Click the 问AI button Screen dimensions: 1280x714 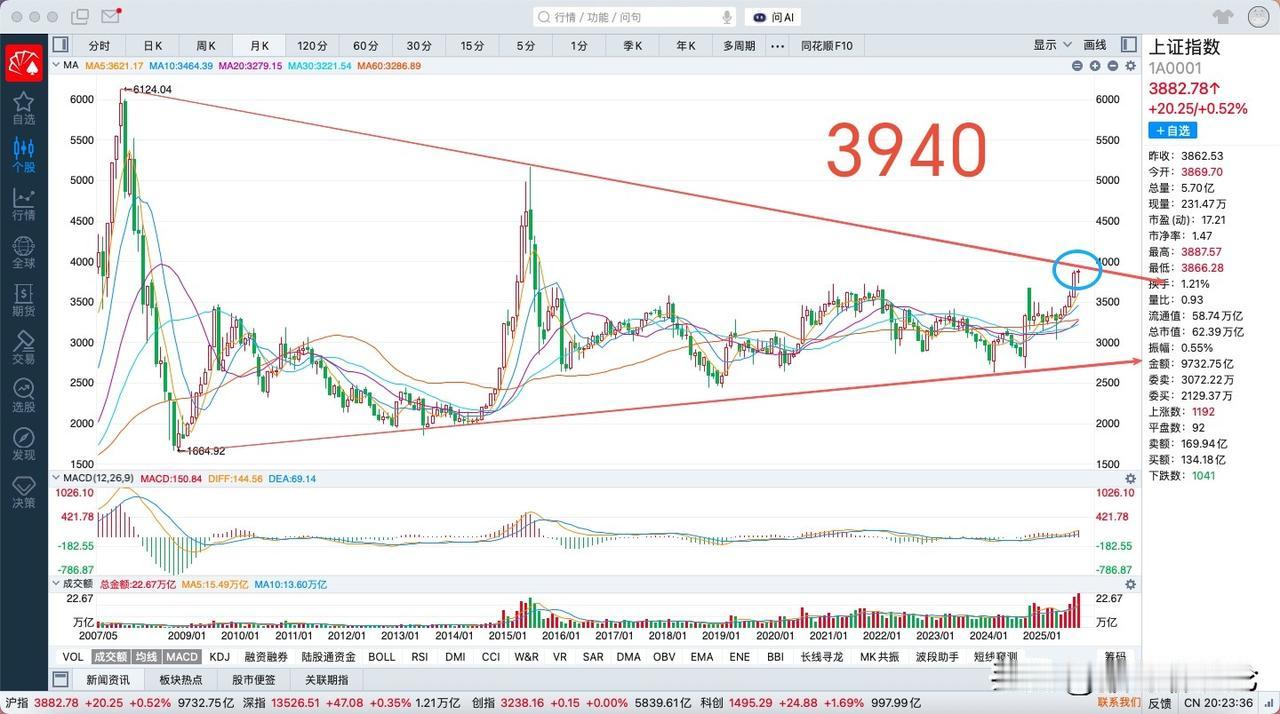(774, 17)
